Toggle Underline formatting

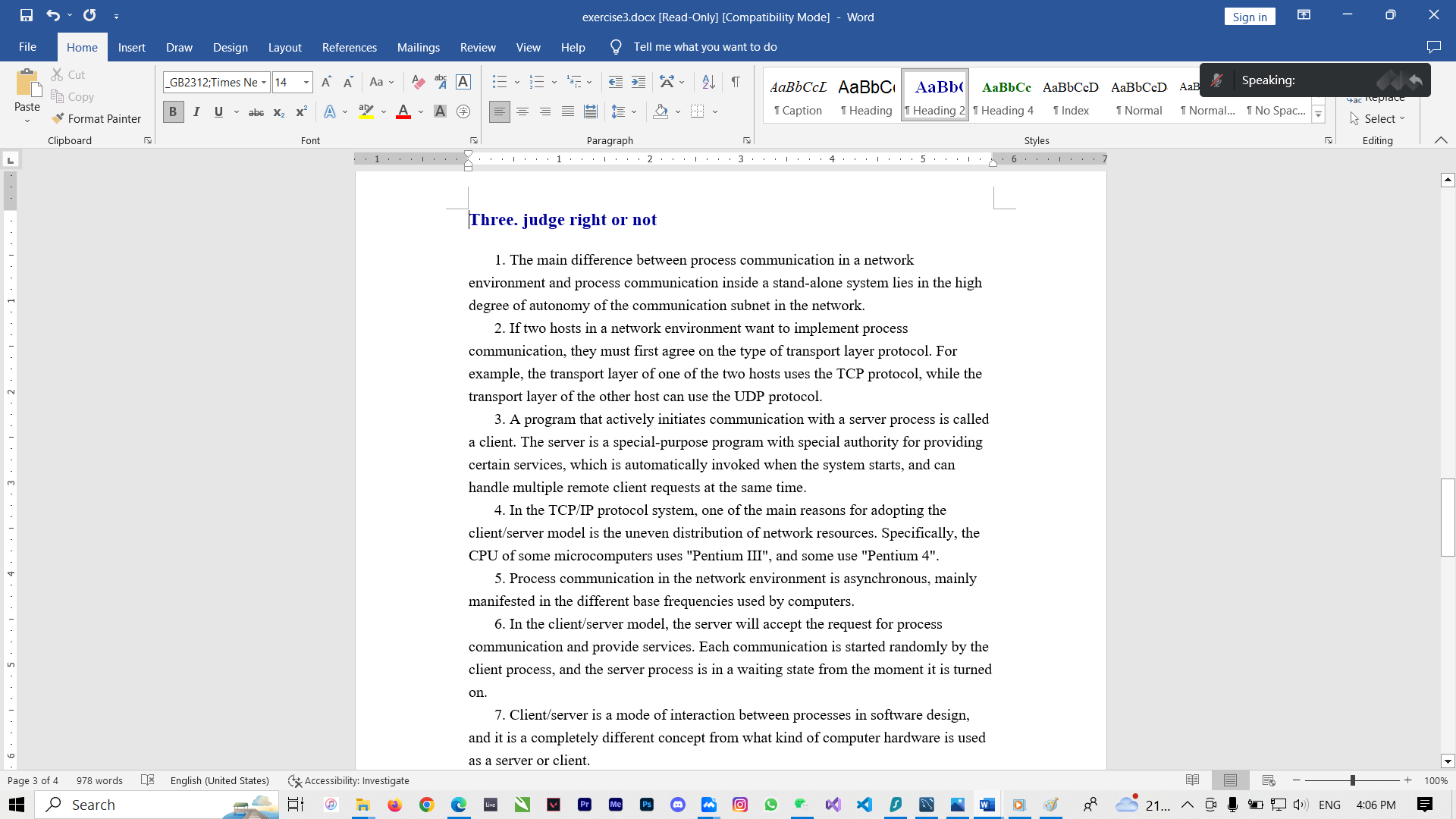(218, 111)
